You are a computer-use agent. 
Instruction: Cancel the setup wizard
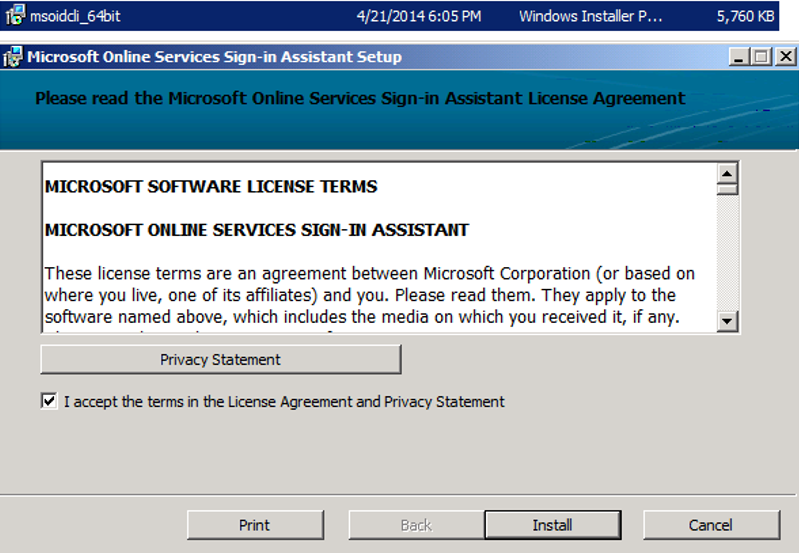pyautogui.click(x=711, y=525)
